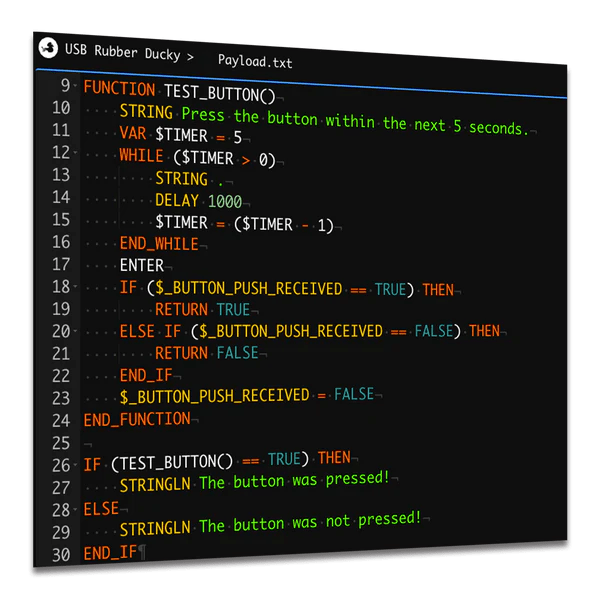This screenshot has width=600, height=600.
Task: Click the 1000 delay value
Action: pos(225,202)
